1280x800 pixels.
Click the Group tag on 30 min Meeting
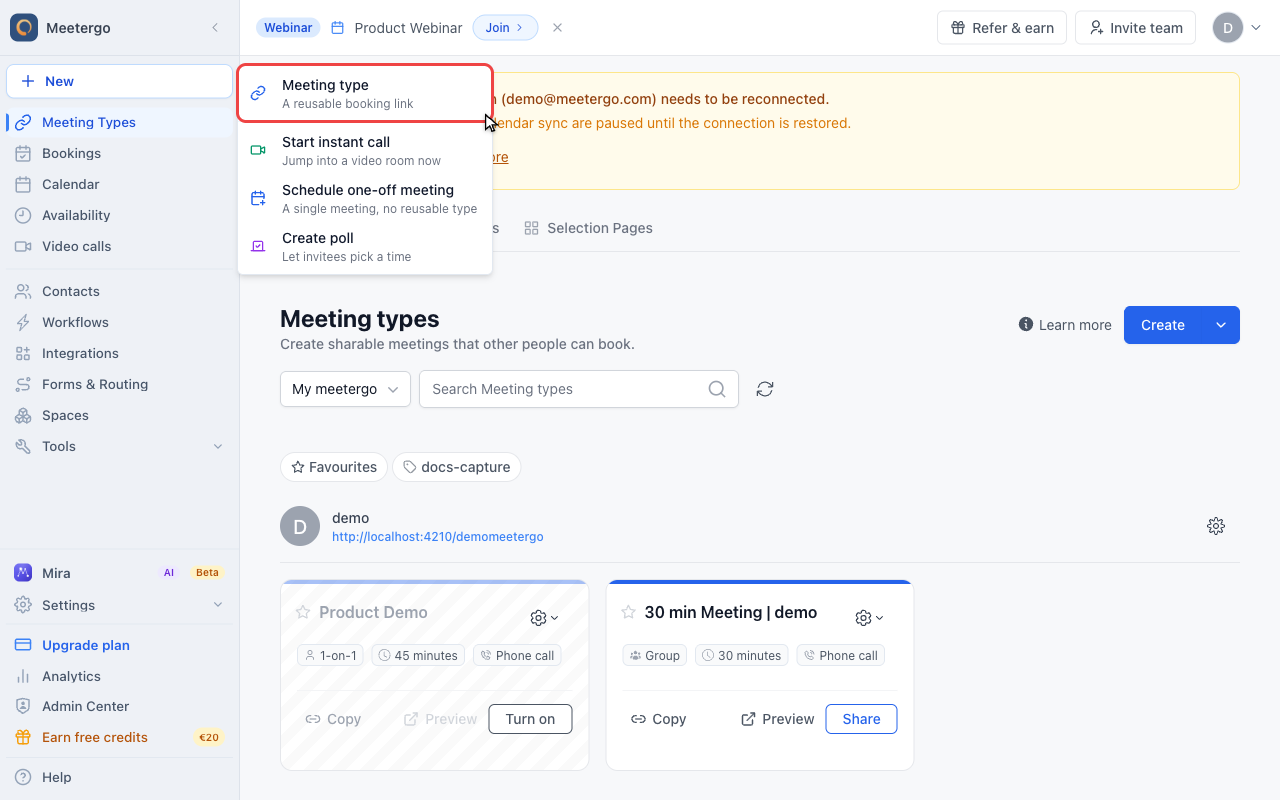656,656
